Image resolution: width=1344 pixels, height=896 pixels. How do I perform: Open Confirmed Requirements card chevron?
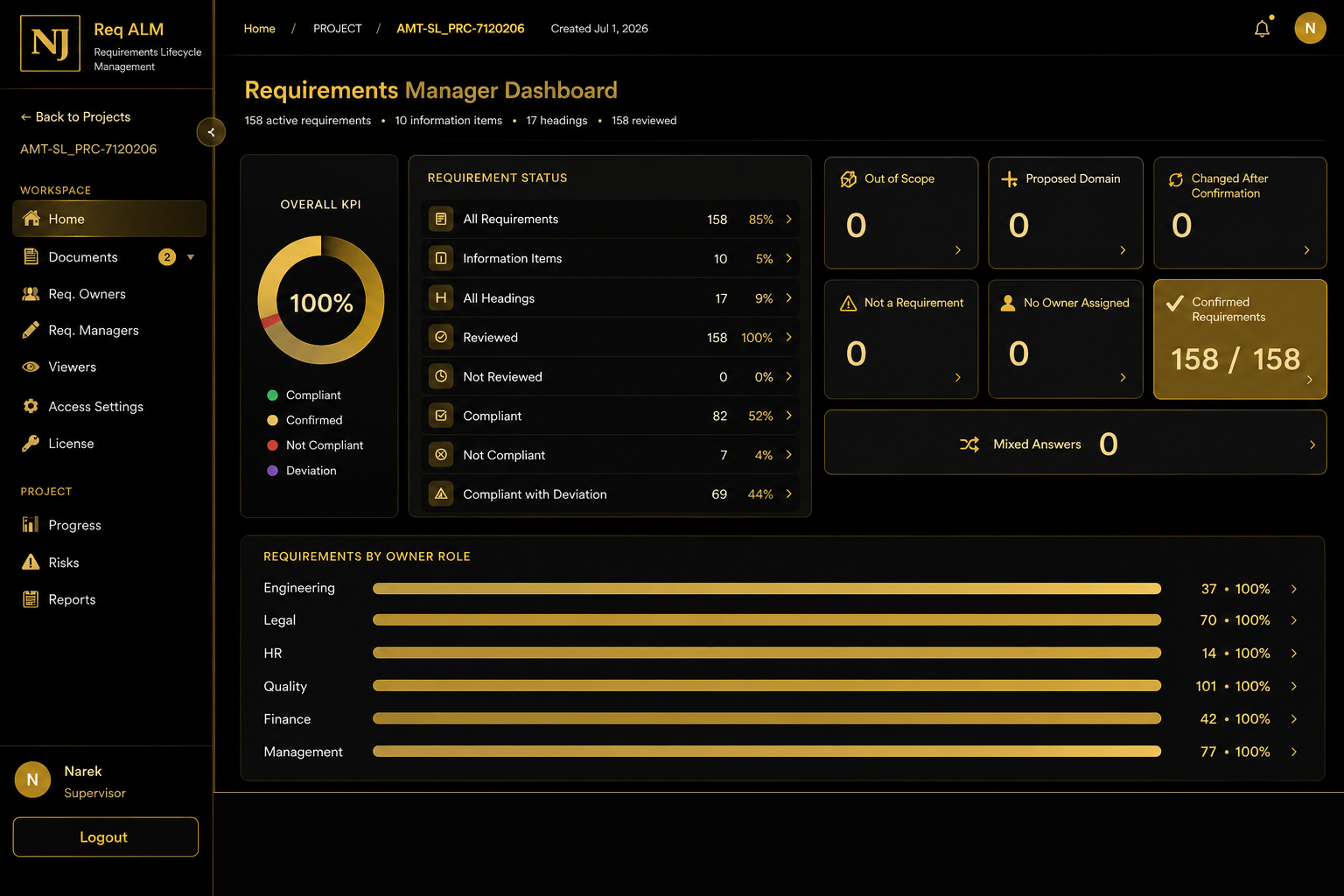pyautogui.click(x=1309, y=380)
